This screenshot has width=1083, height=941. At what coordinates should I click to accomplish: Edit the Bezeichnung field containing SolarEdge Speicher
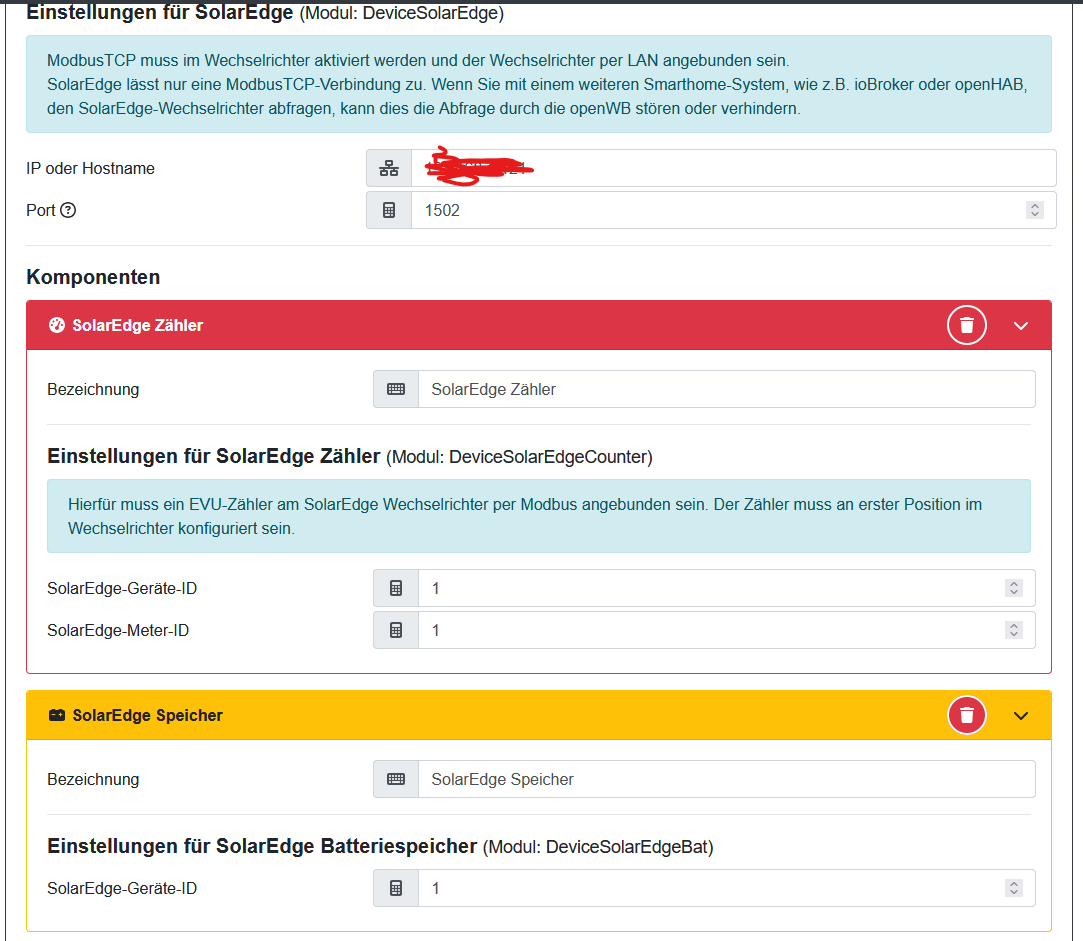click(x=727, y=779)
